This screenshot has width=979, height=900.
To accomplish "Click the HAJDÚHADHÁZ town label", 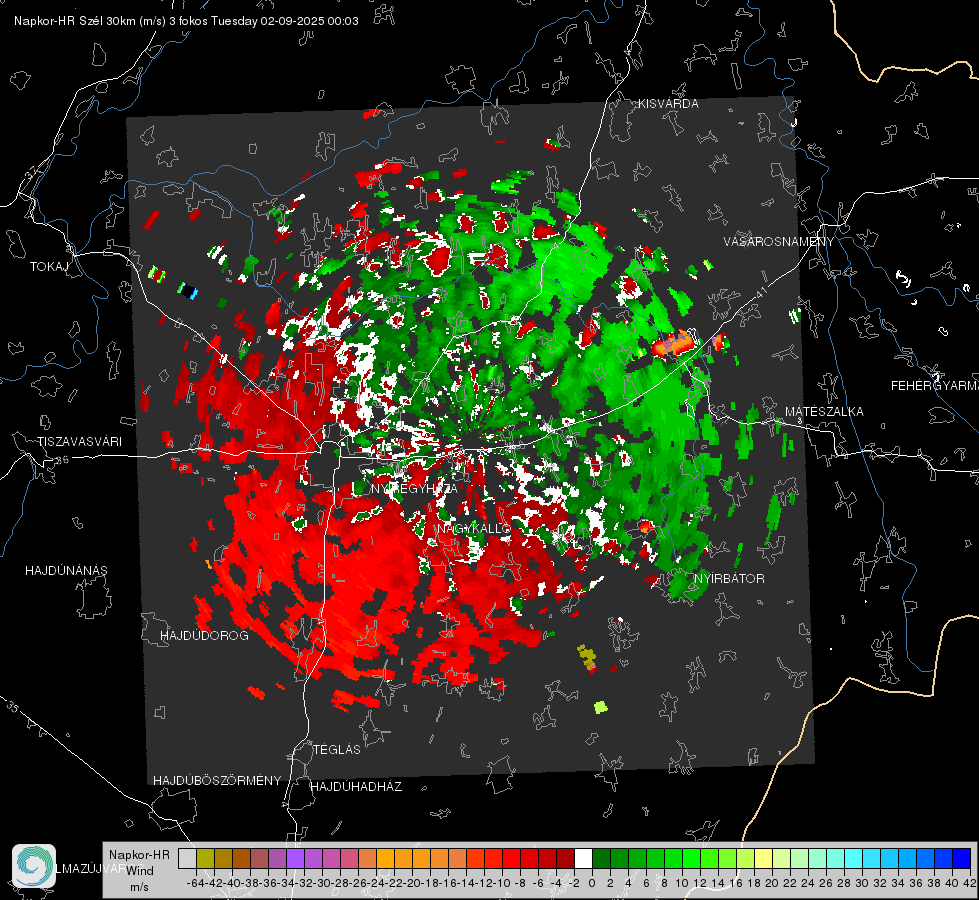I will click(356, 786).
